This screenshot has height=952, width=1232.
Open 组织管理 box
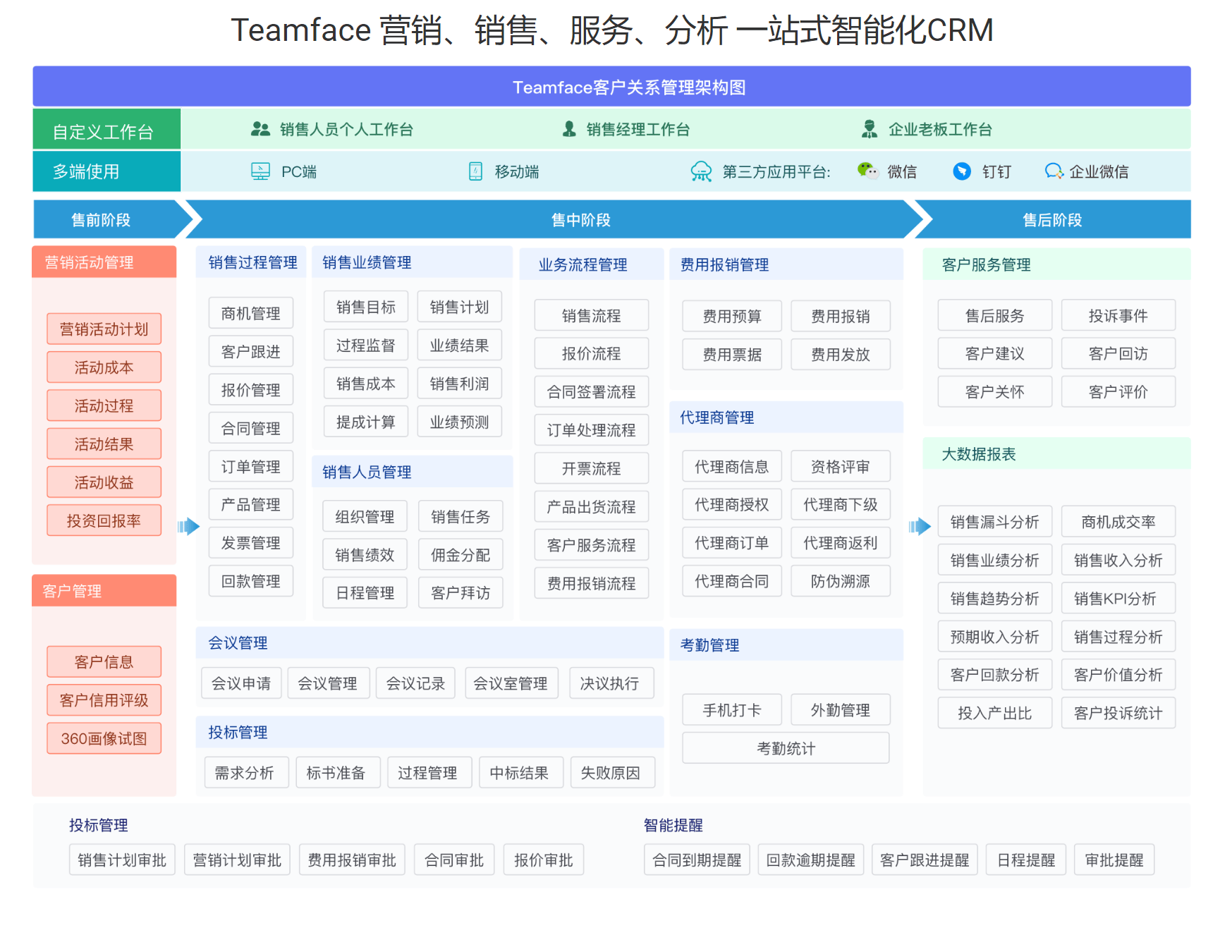(365, 516)
